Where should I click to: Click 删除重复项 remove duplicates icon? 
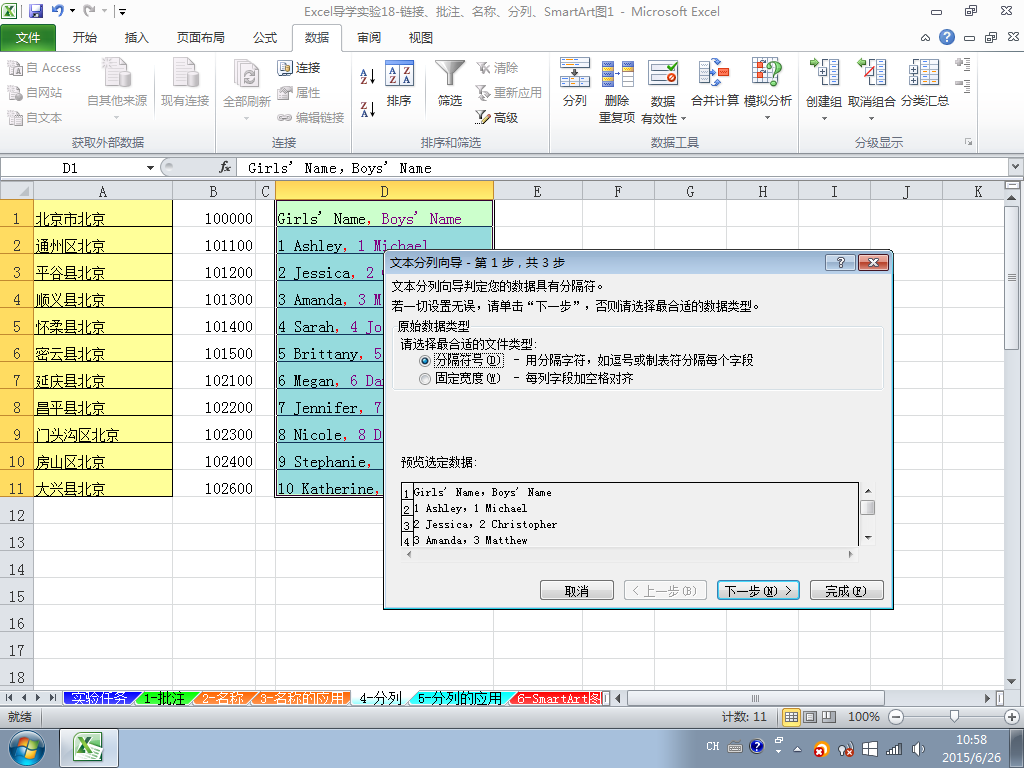[617, 90]
